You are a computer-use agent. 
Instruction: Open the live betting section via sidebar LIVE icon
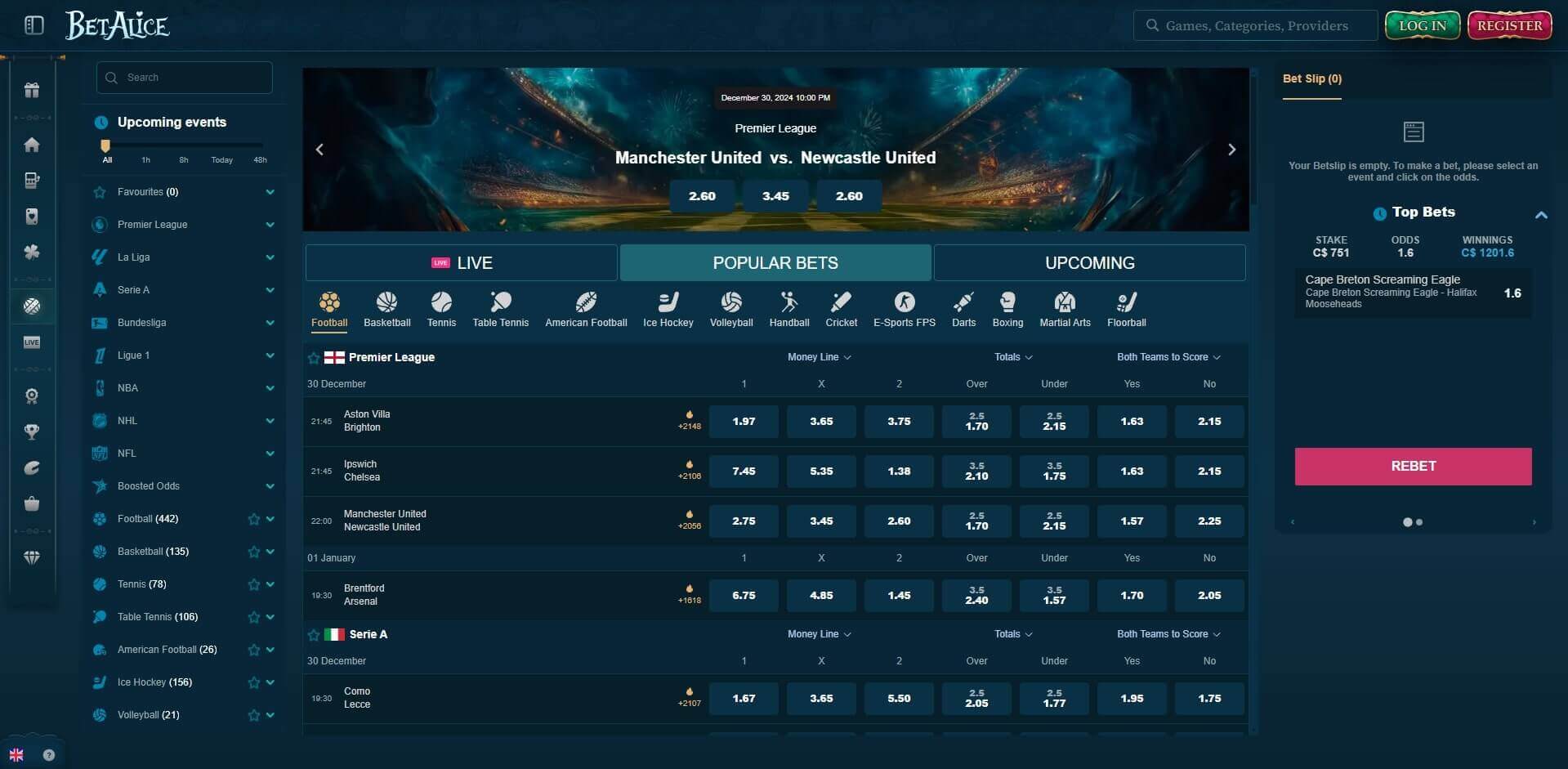[x=32, y=342]
